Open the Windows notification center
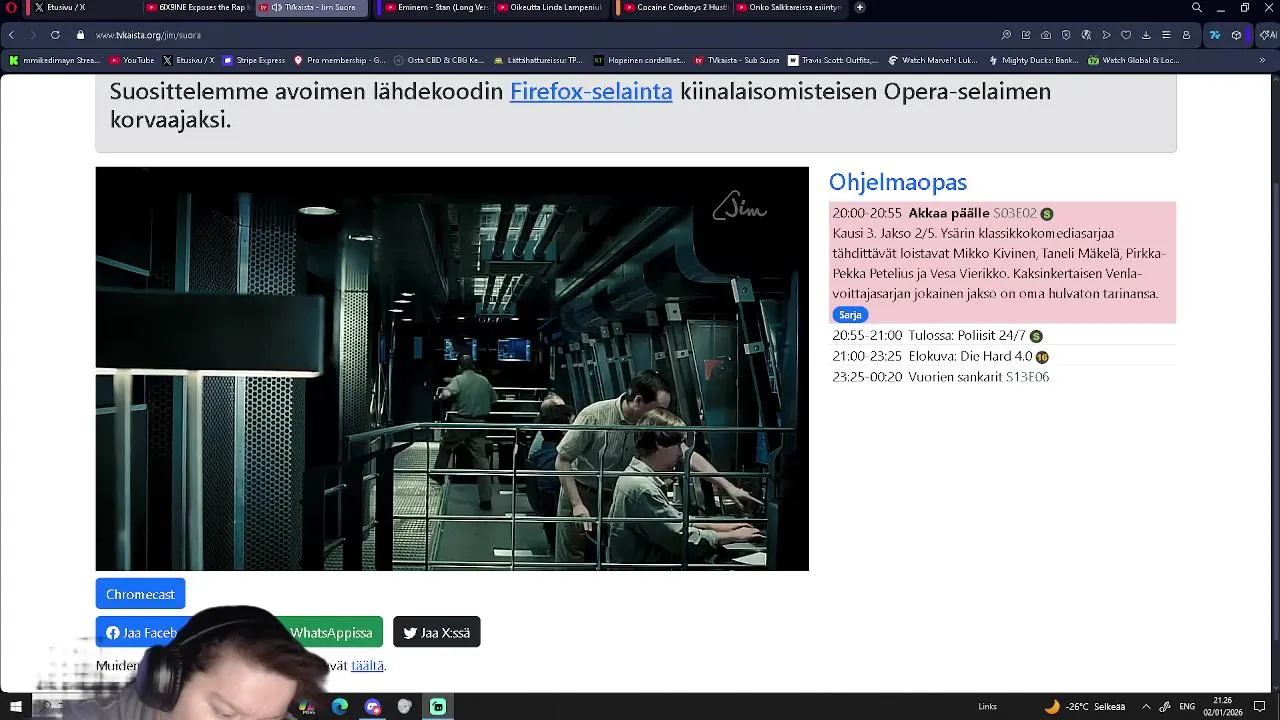1280x720 pixels. tap(1260, 706)
